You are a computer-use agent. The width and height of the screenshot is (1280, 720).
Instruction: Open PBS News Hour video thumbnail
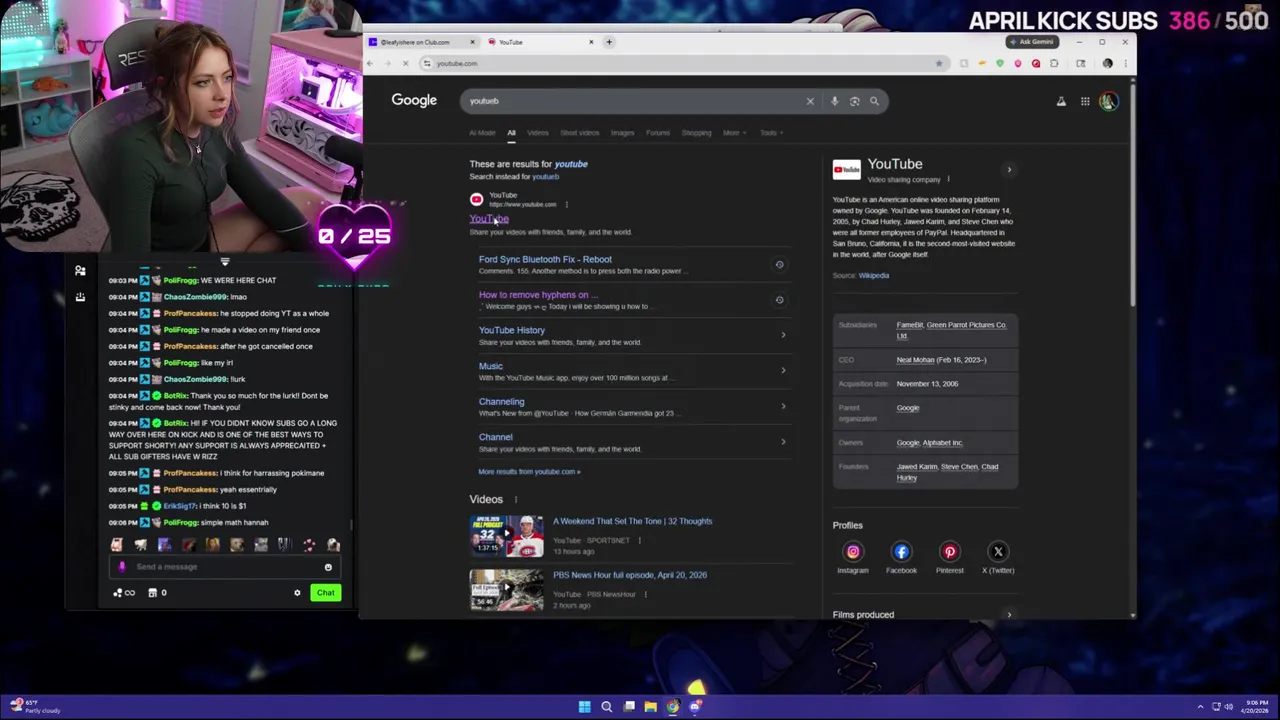(507, 590)
